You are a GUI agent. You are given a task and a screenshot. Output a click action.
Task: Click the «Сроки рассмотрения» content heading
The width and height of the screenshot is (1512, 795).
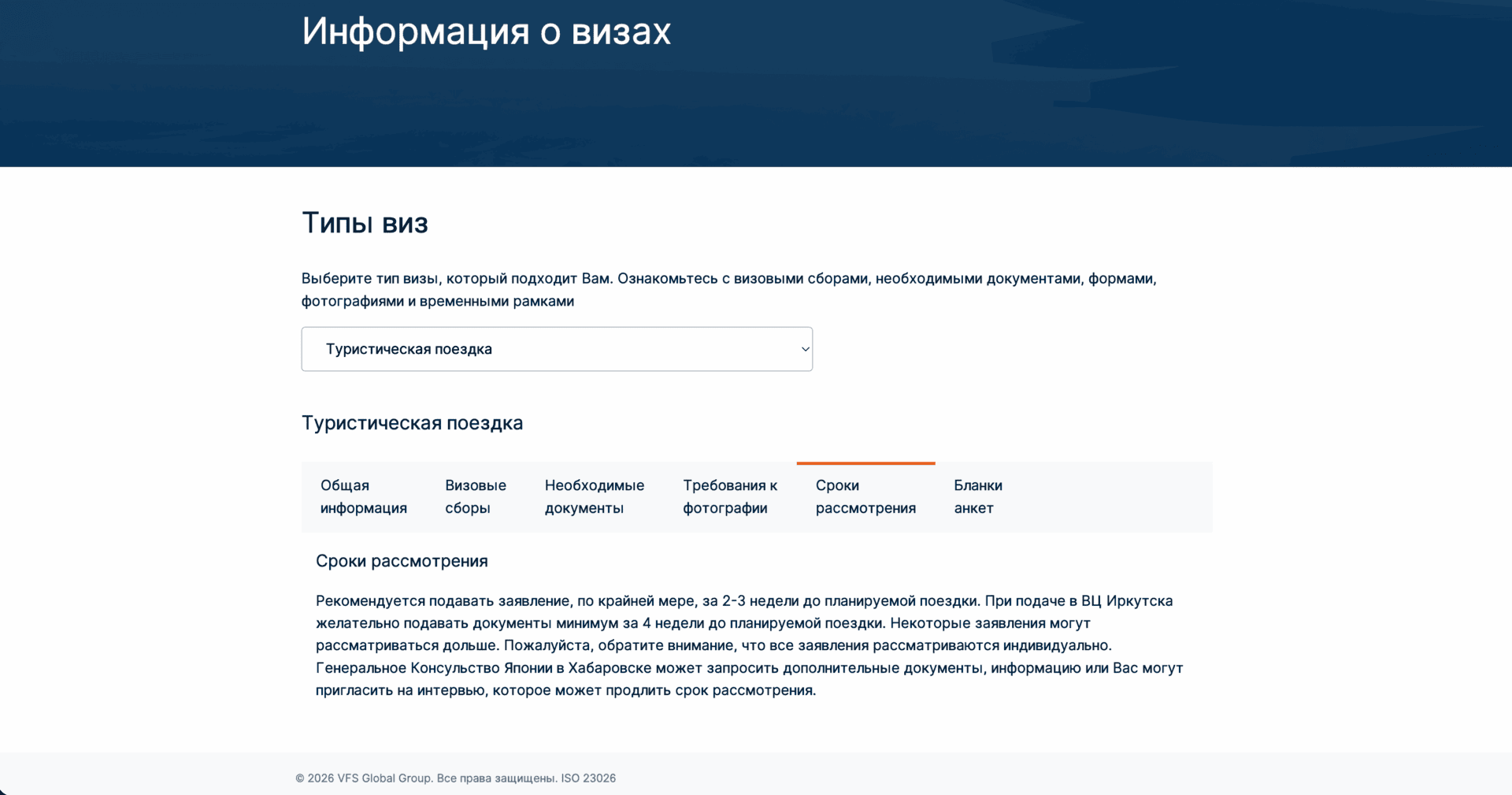coord(402,560)
